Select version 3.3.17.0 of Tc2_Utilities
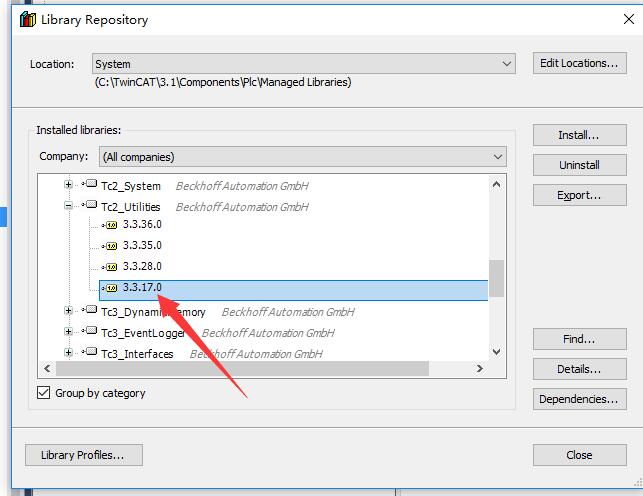643x496 pixels. [x=294, y=290]
